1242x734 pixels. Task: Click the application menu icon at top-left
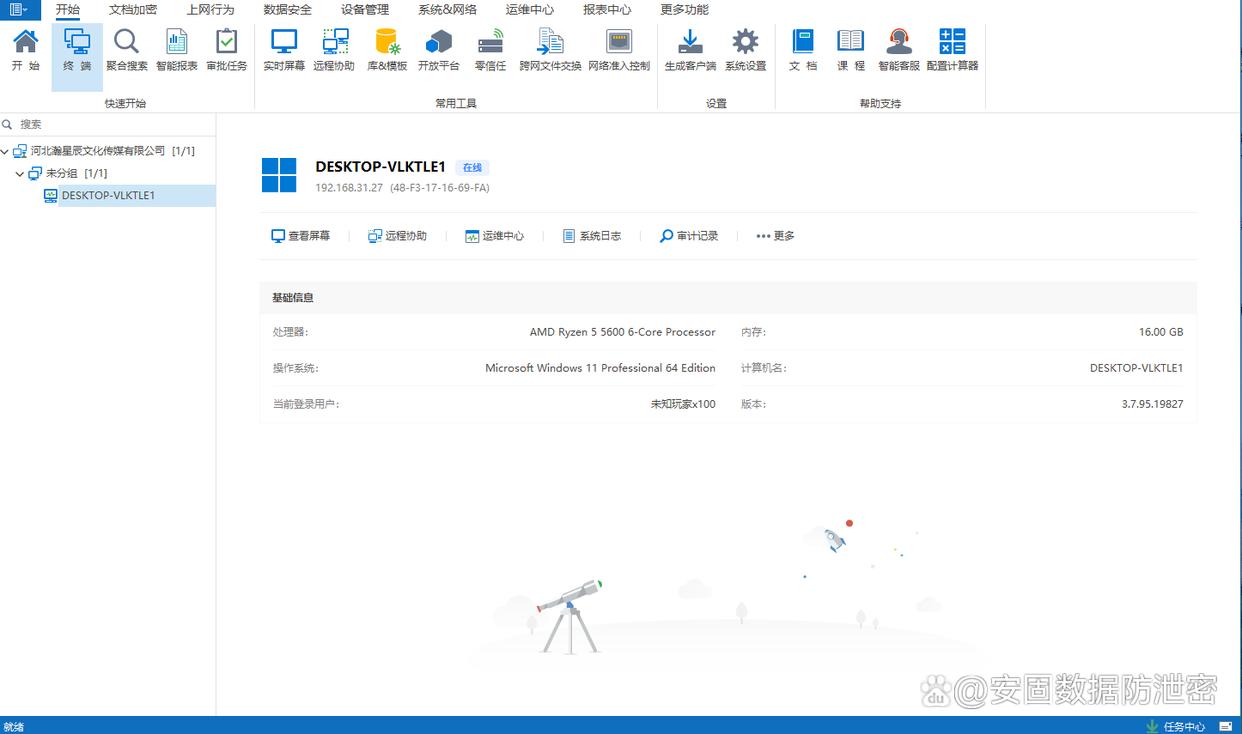[x=20, y=10]
